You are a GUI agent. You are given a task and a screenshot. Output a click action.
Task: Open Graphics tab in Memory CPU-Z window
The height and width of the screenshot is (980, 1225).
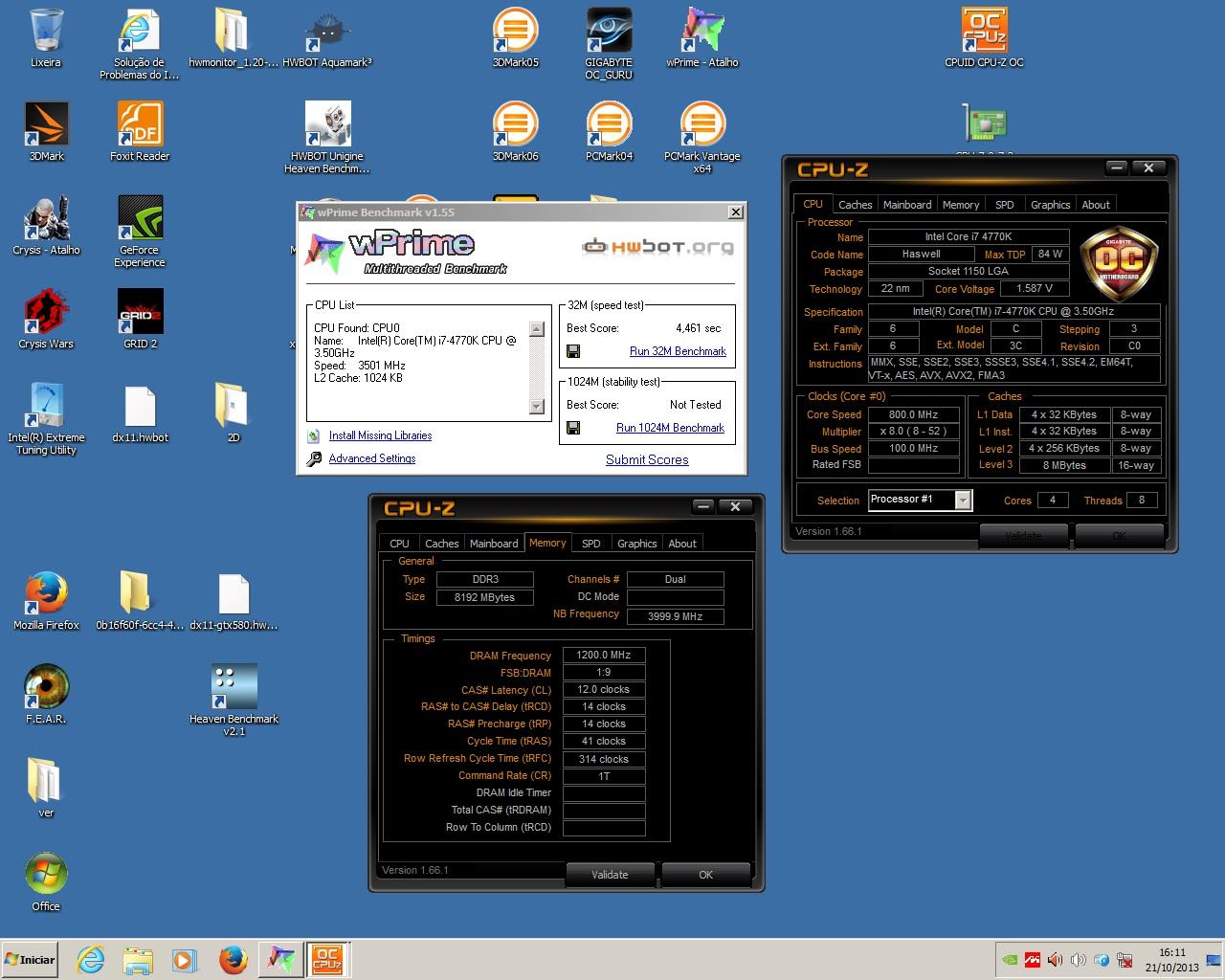(637, 544)
